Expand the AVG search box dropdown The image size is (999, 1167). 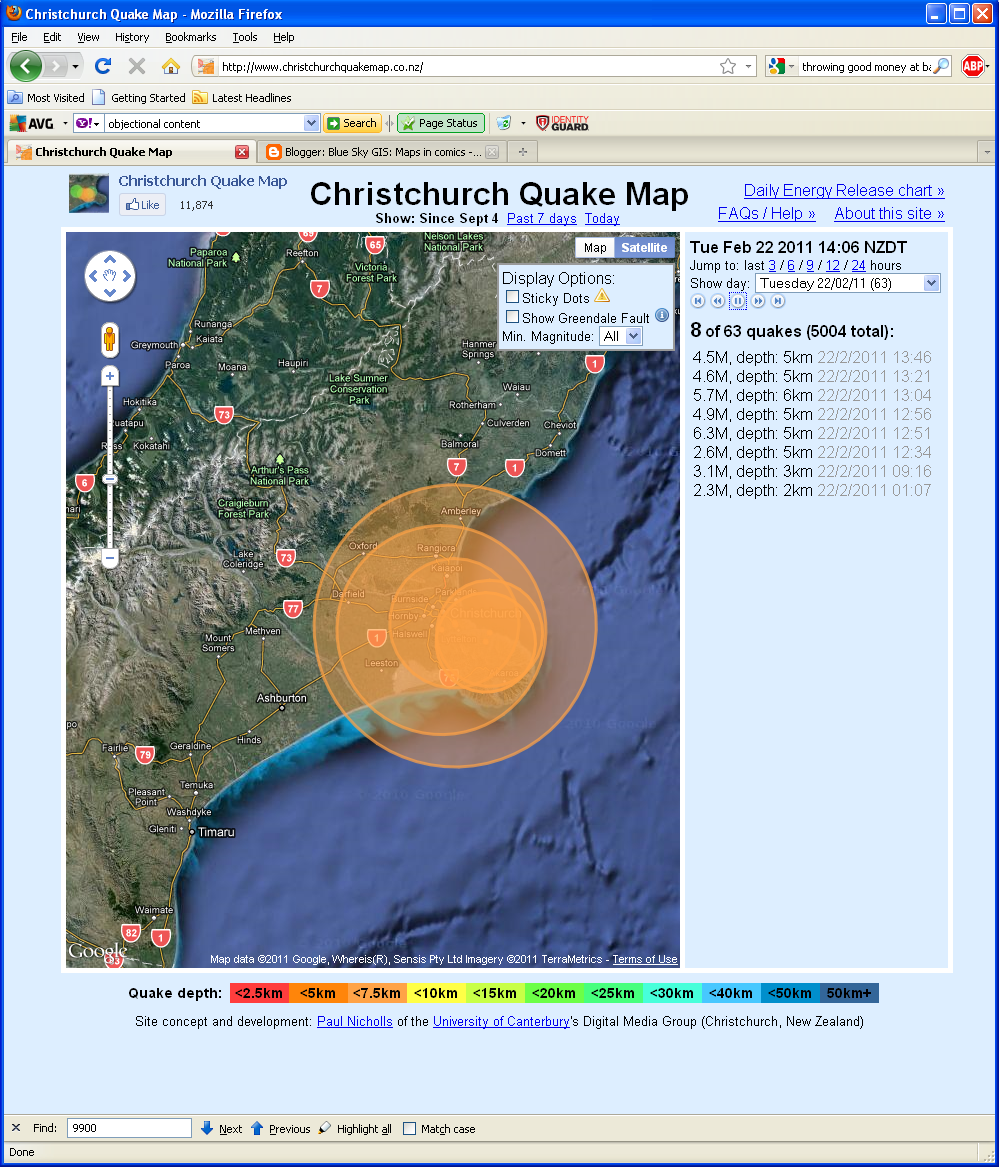click(311, 123)
